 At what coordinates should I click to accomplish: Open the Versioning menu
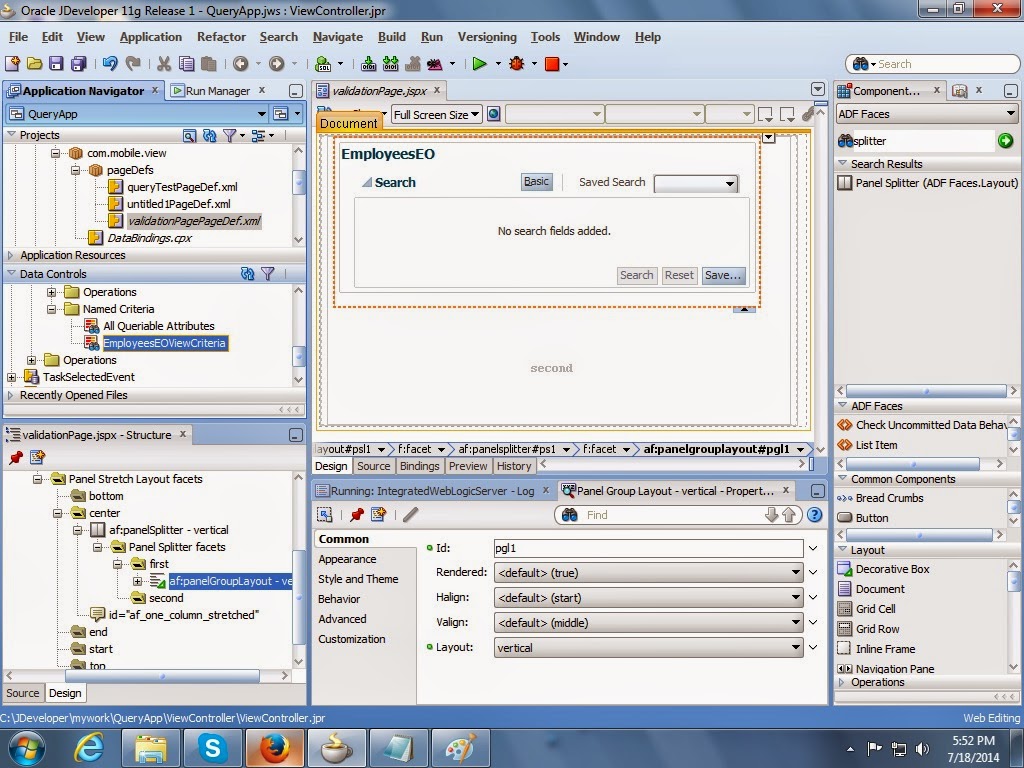[x=487, y=37]
